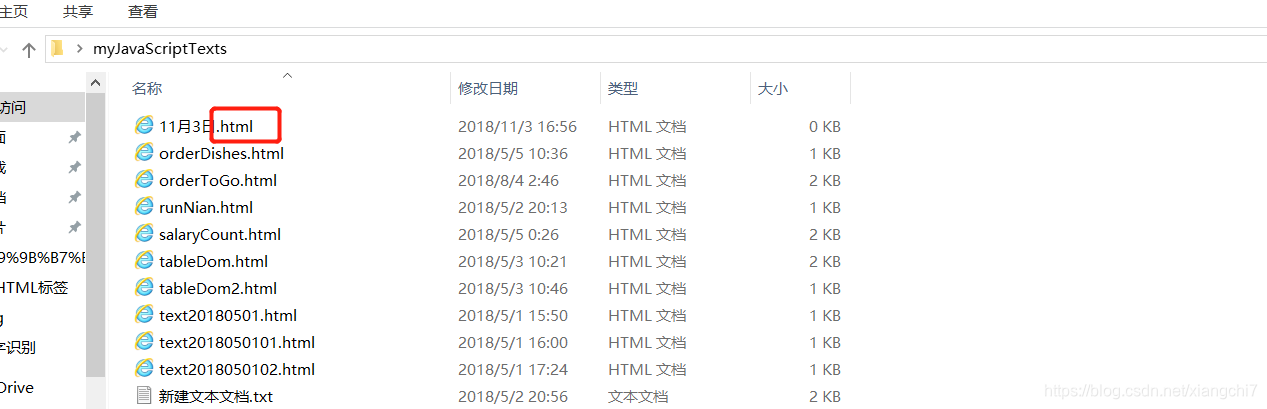Select the file name salaryCount.html
Screen dimensions: 1267x409
pyautogui.click(x=220, y=234)
